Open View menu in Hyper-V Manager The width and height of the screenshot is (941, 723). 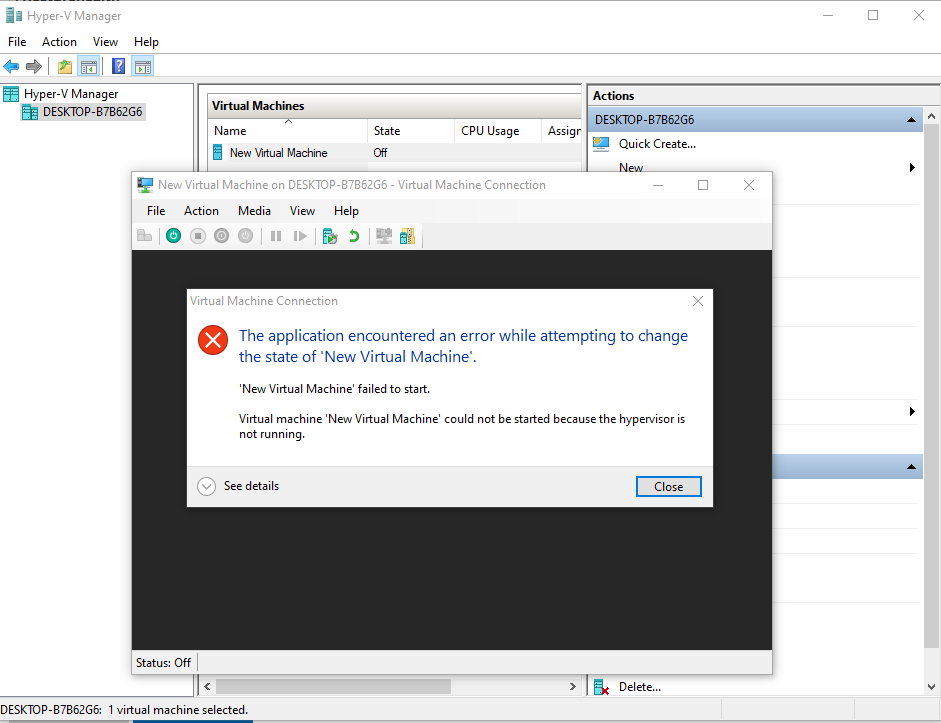tap(105, 42)
